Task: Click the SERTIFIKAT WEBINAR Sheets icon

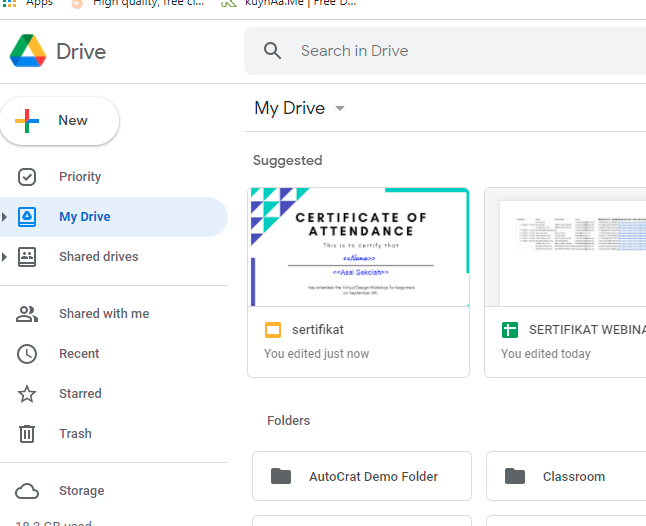Action: point(510,330)
